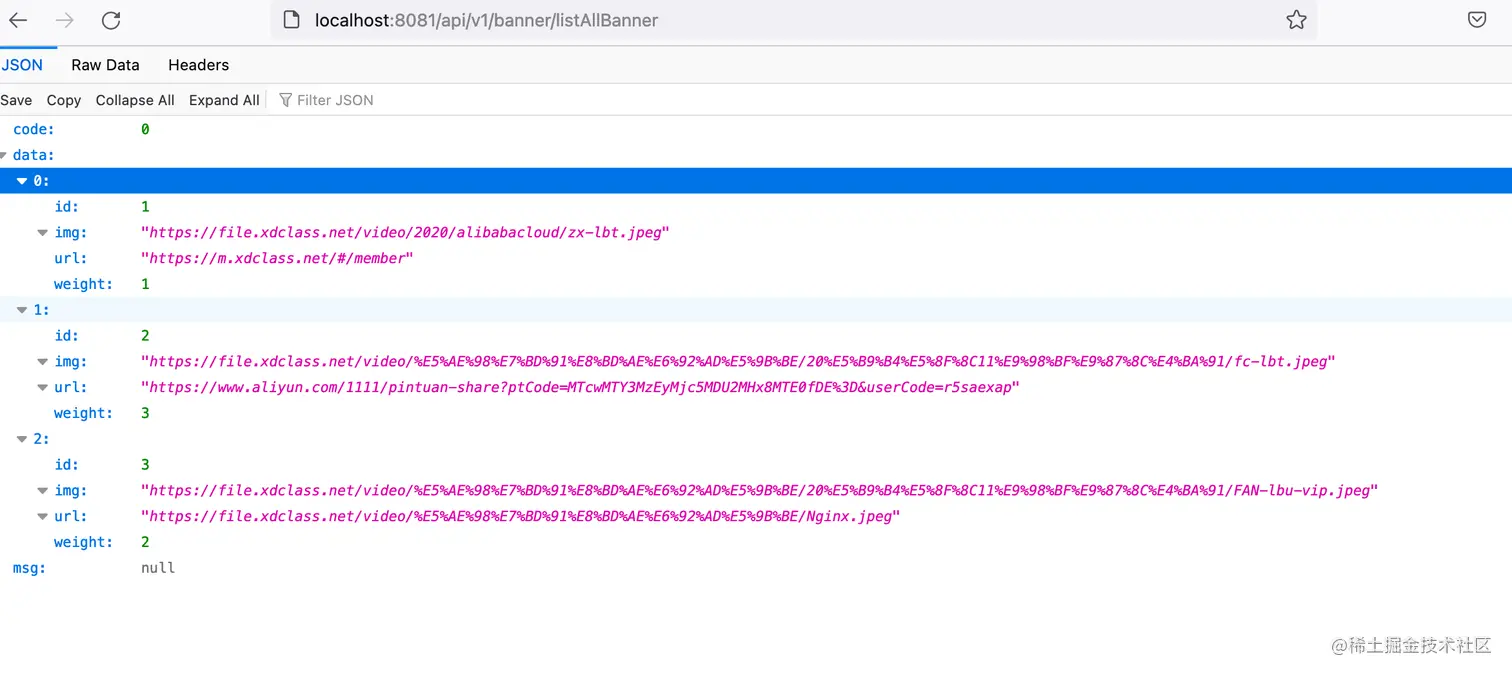This screenshot has height=676, width=1512.
Task: Select the aliyun.com pintuan-share url string
Action: tap(580, 387)
